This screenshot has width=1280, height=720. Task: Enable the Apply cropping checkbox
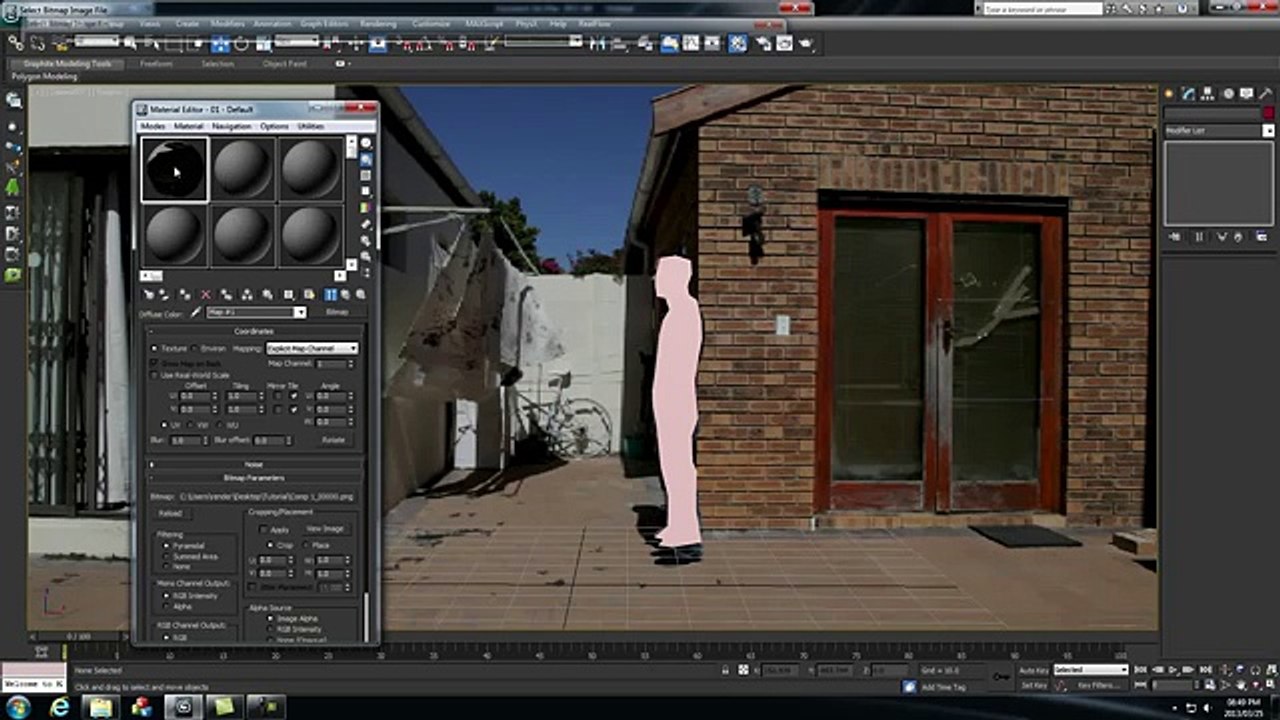click(x=264, y=529)
